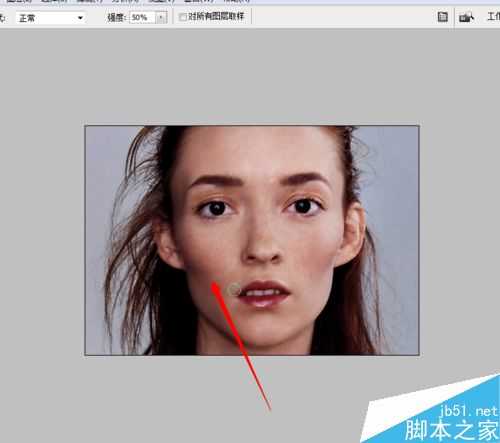Click the 脚本之家 watermark logo

point(452,430)
